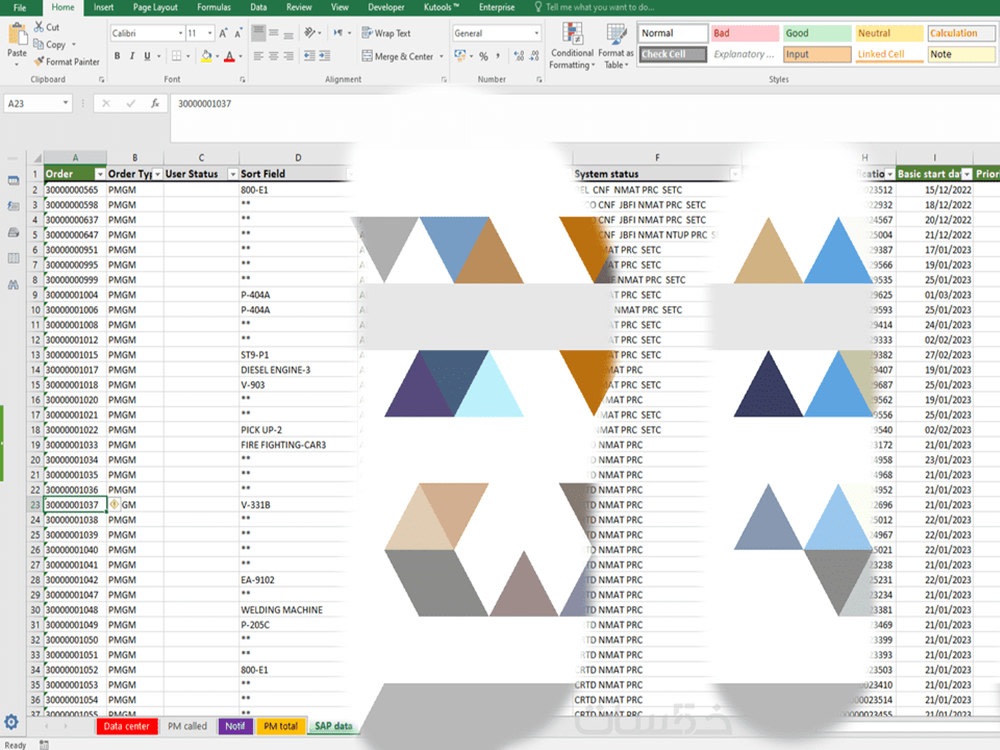
Task: Open Conditional Formatting menu
Action: (x=572, y=46)
